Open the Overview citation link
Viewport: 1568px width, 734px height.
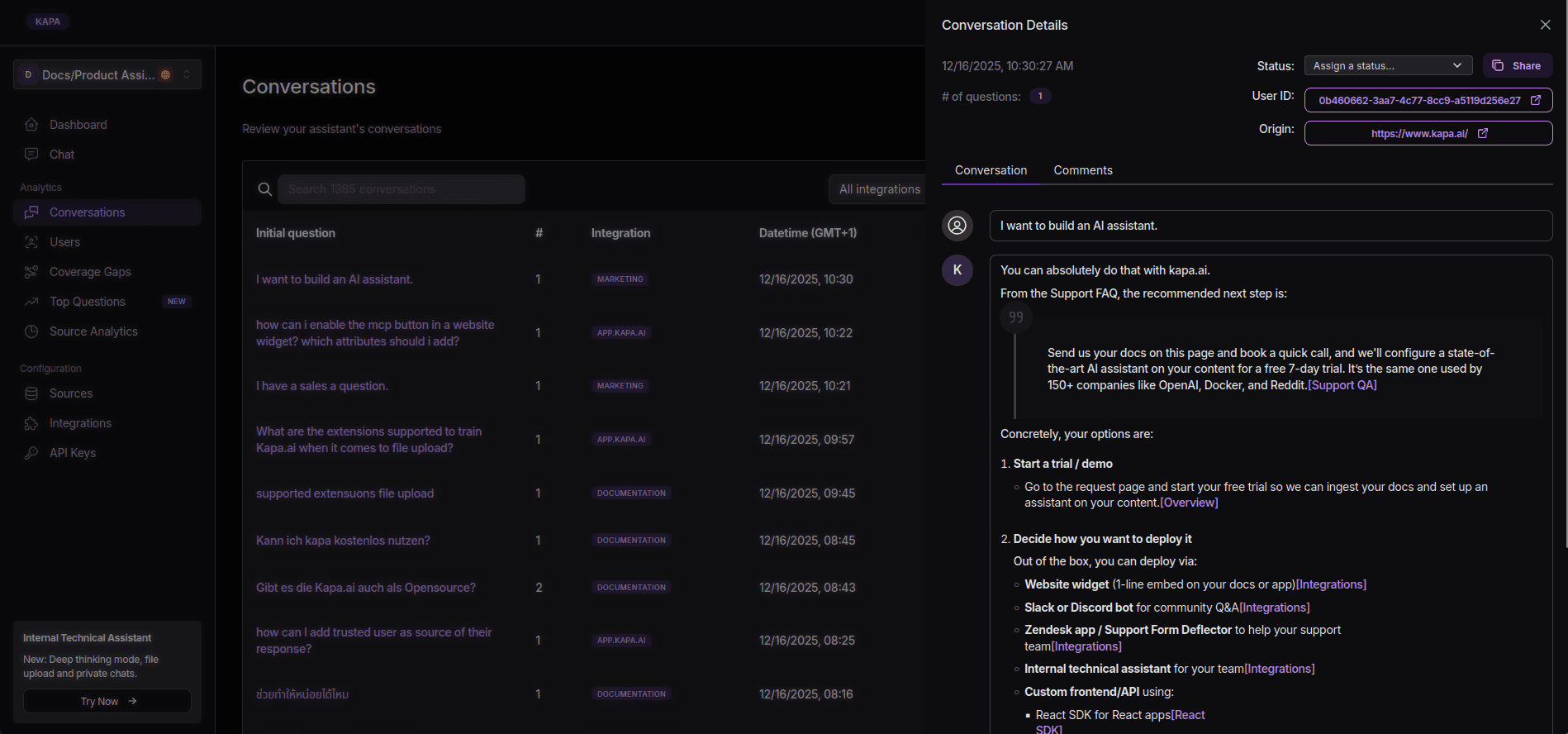(1189, 503)
